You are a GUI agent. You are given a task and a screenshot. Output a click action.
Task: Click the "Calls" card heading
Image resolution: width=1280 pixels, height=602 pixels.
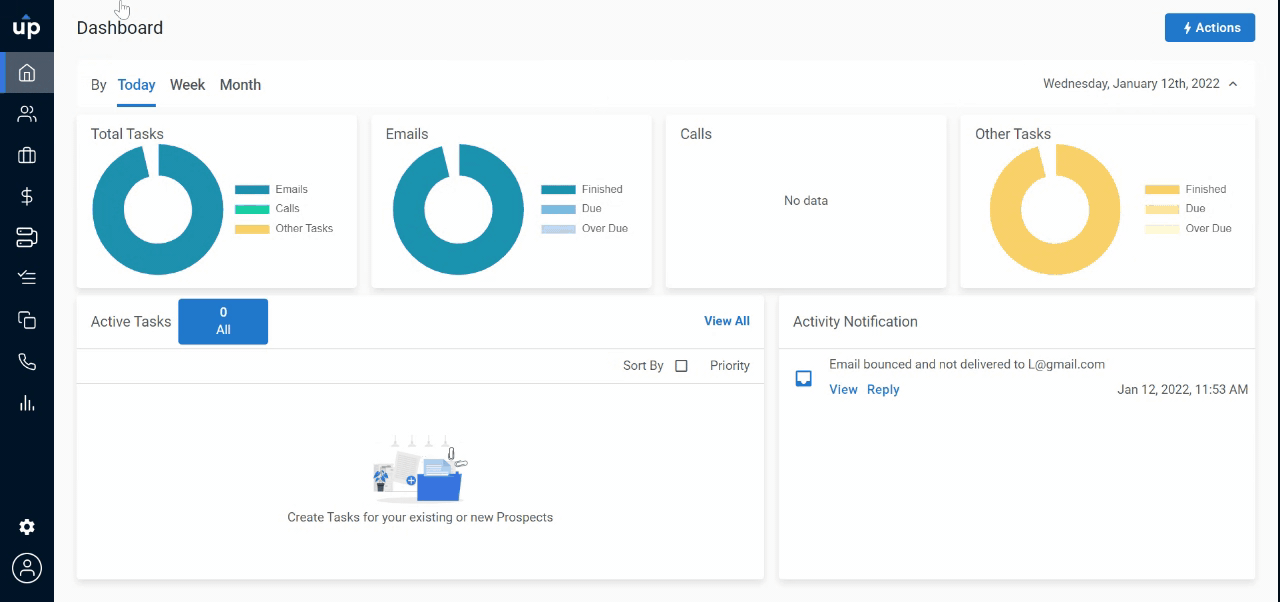(696, 134)
